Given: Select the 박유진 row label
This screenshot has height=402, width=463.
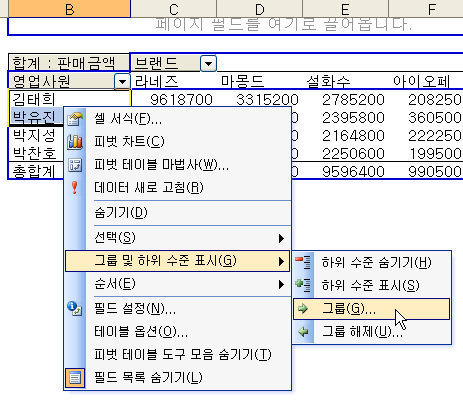Looking at the screenshot, I should [37, 117].
